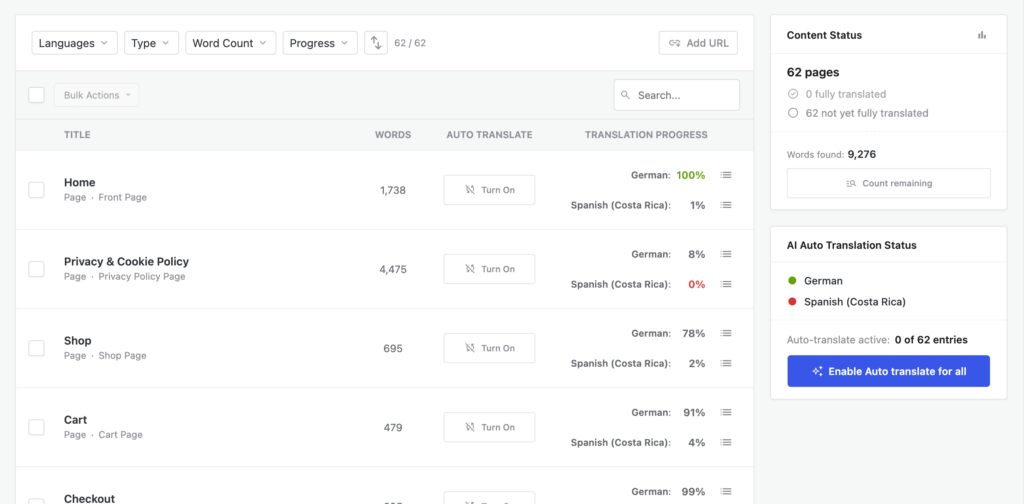Open Spanish string list for Privacy & Cookie Policy
This screenshot has width=1024, height=504.
(726, 284)
